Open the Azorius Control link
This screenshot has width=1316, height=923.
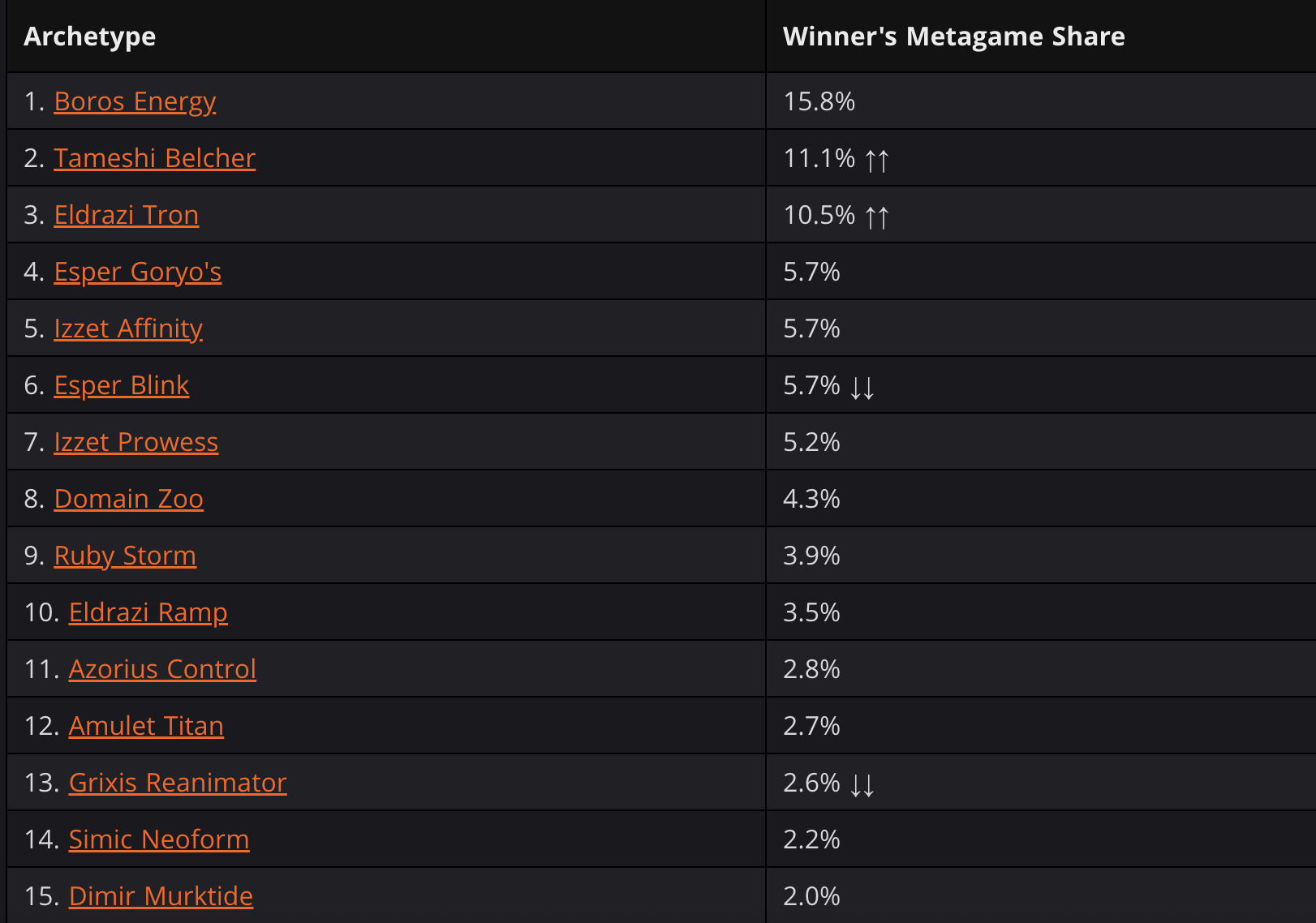(162, 669)
